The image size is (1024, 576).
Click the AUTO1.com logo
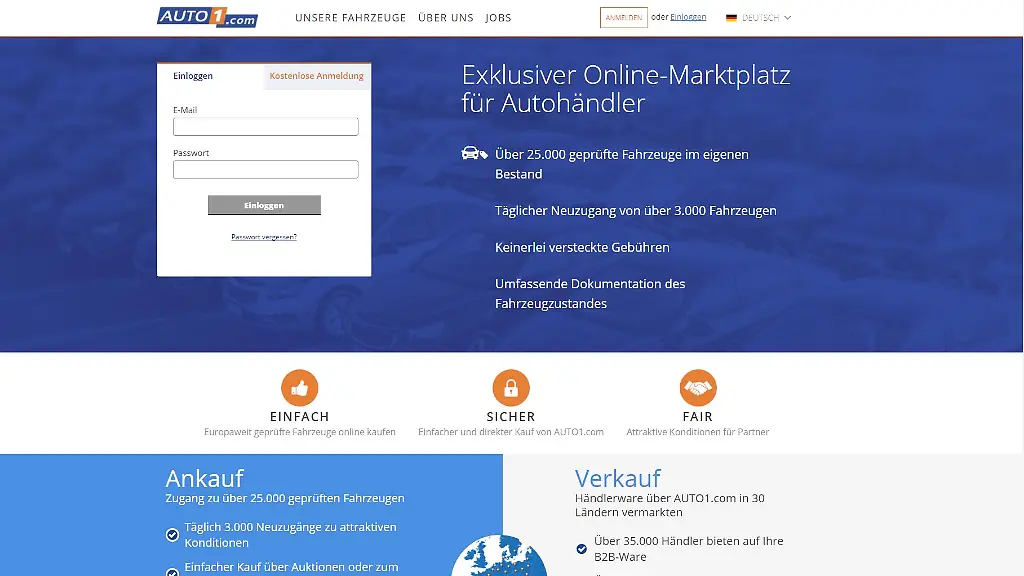(x=208, y=17)
